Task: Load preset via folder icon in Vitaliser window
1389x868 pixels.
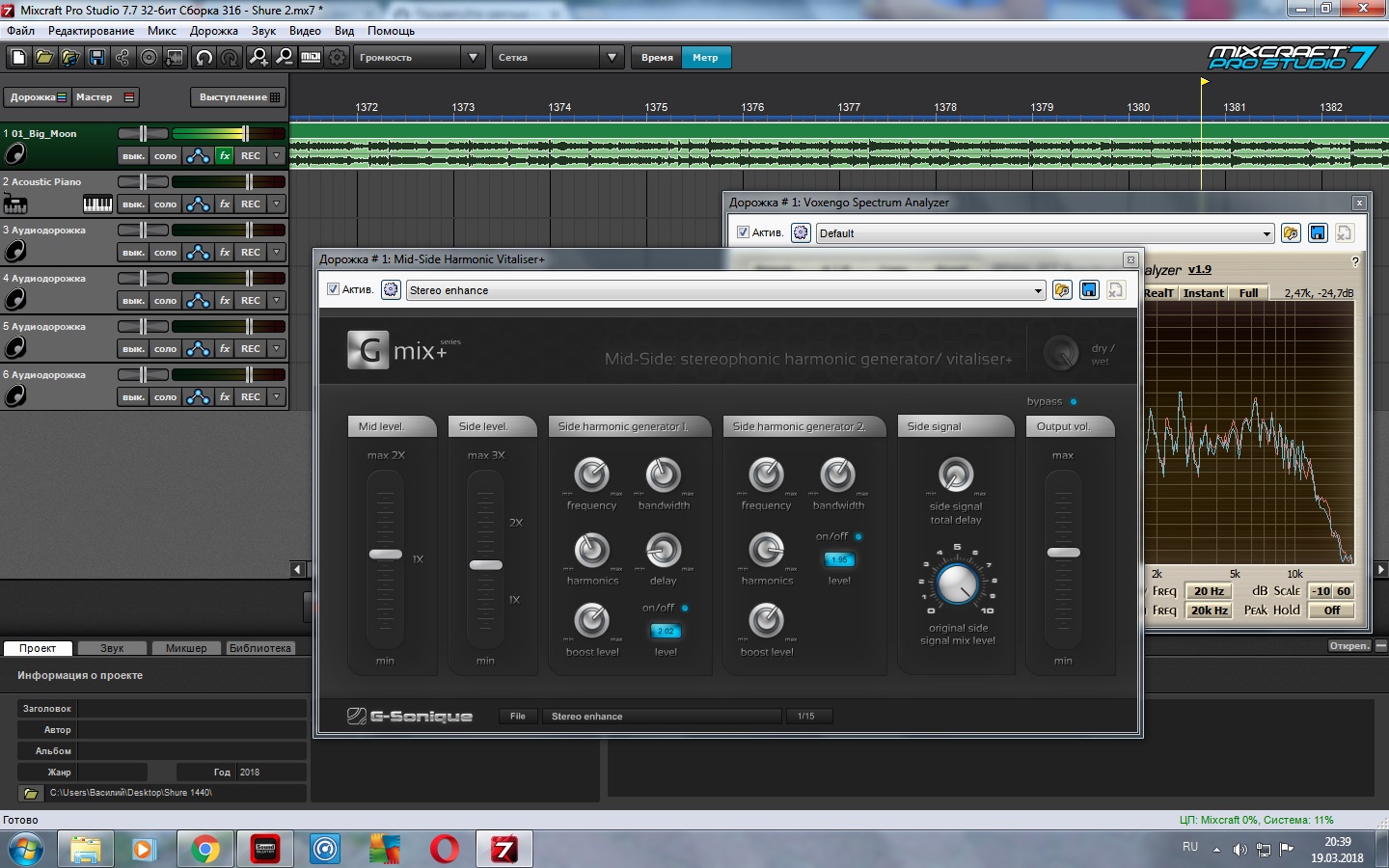Action: [x=1062, y=289]
